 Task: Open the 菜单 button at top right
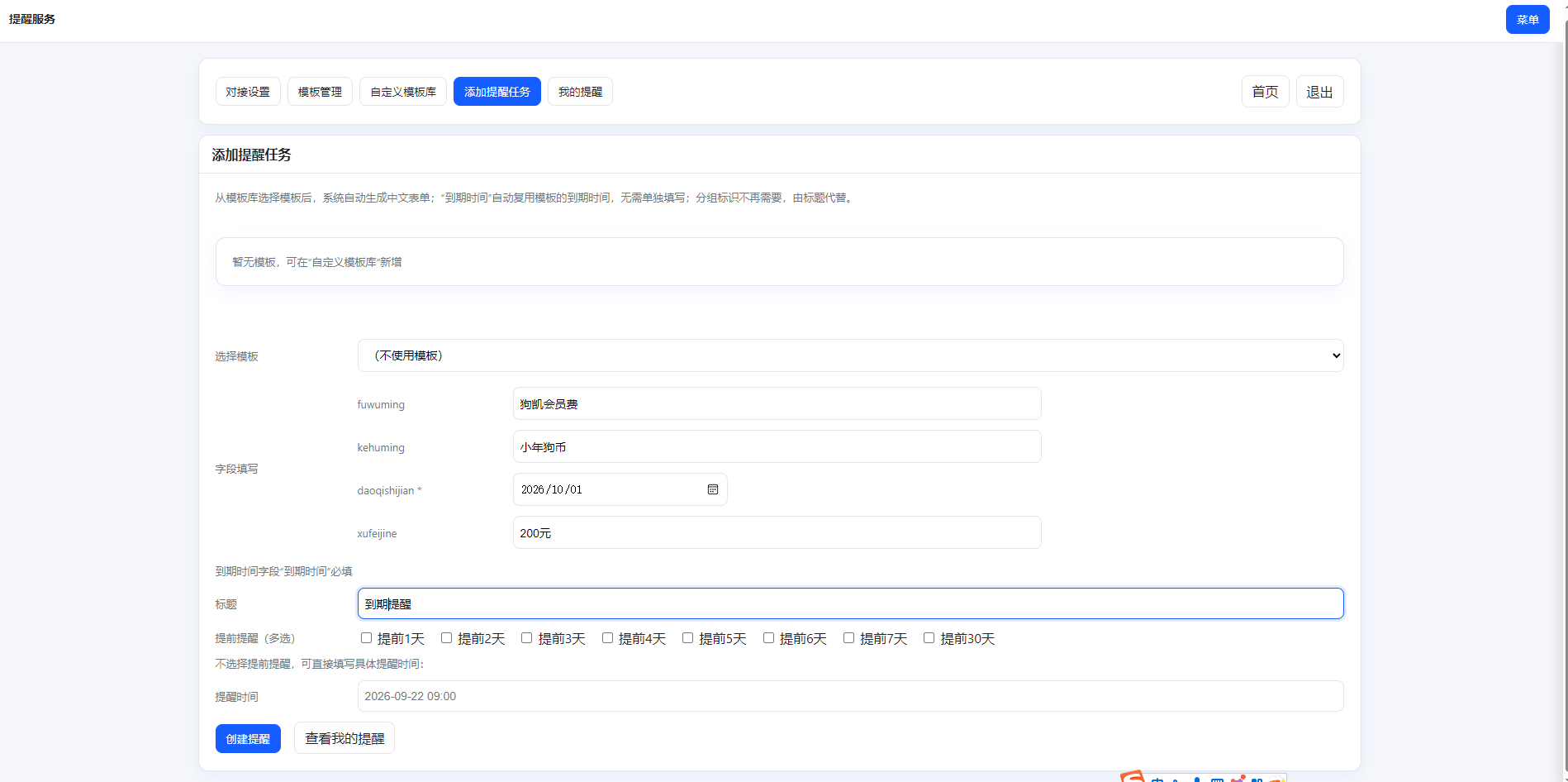(1527, 20)
